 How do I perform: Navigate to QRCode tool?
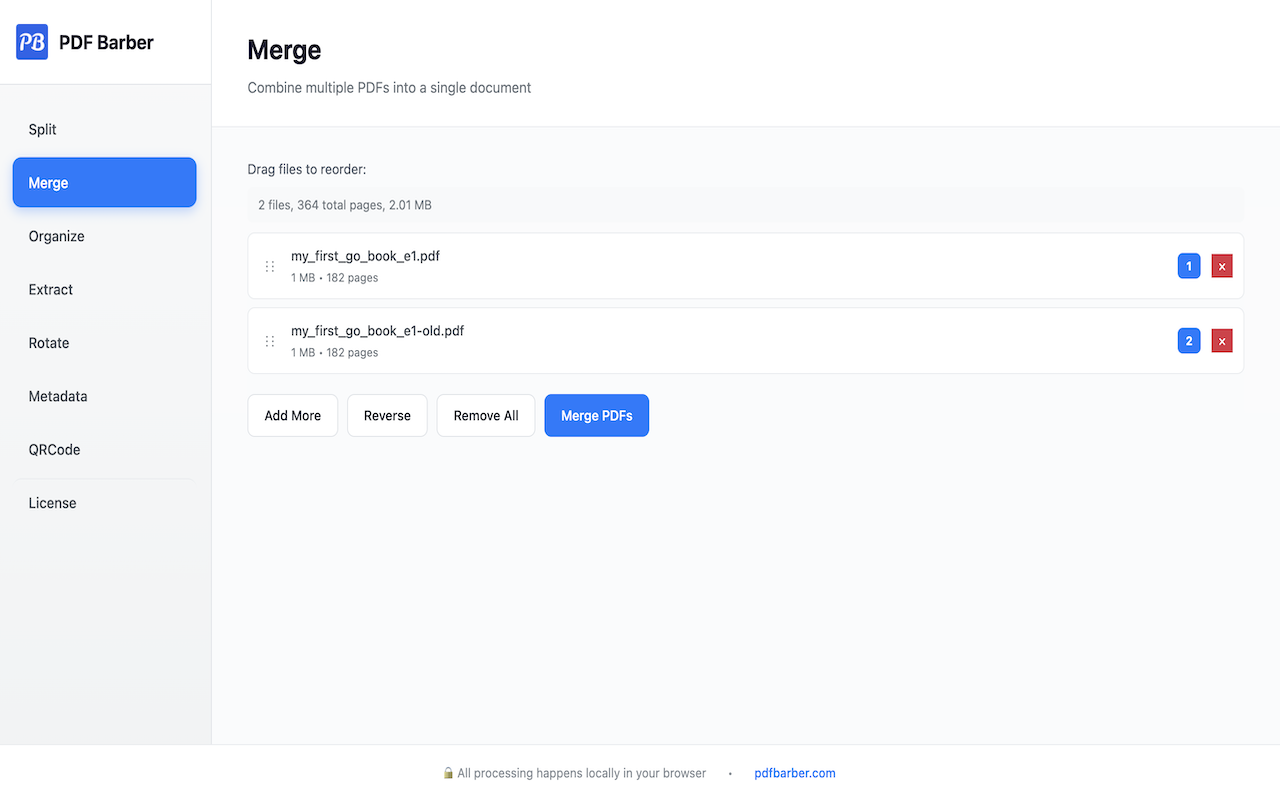point(55,450)
